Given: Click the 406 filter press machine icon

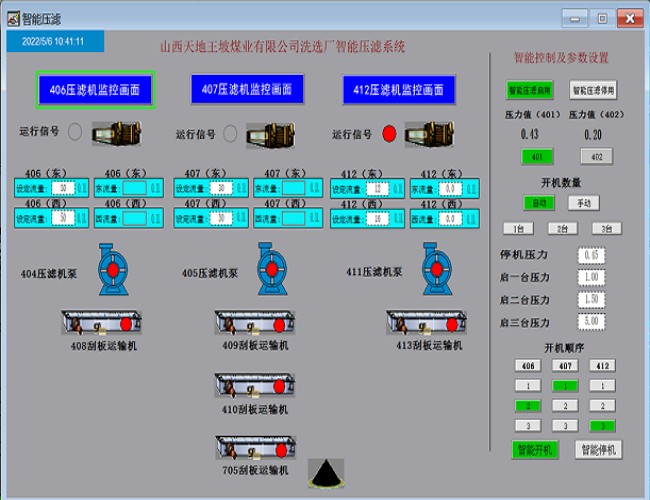Looking at the screenshot, I should coord(111,133).
